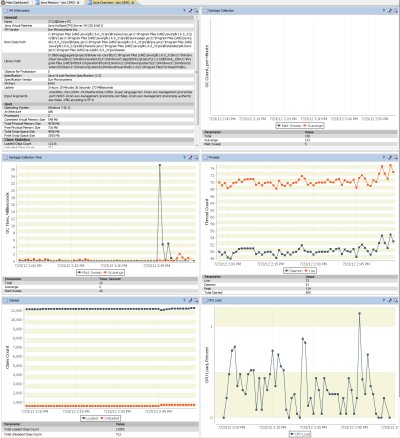Image resolution: width=400 pixels, height=438 pixels.
Task: Click the VM Information panel title icon
Action: (6, 11)
